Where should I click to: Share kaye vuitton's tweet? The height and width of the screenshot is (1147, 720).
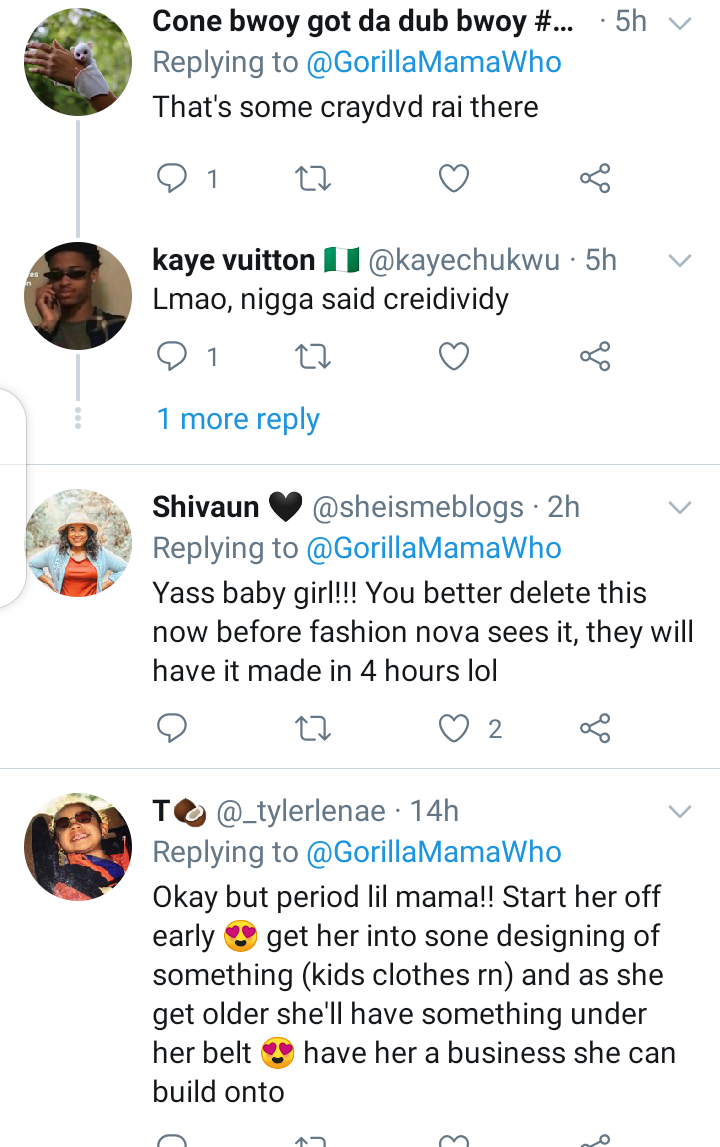point(595,356)
